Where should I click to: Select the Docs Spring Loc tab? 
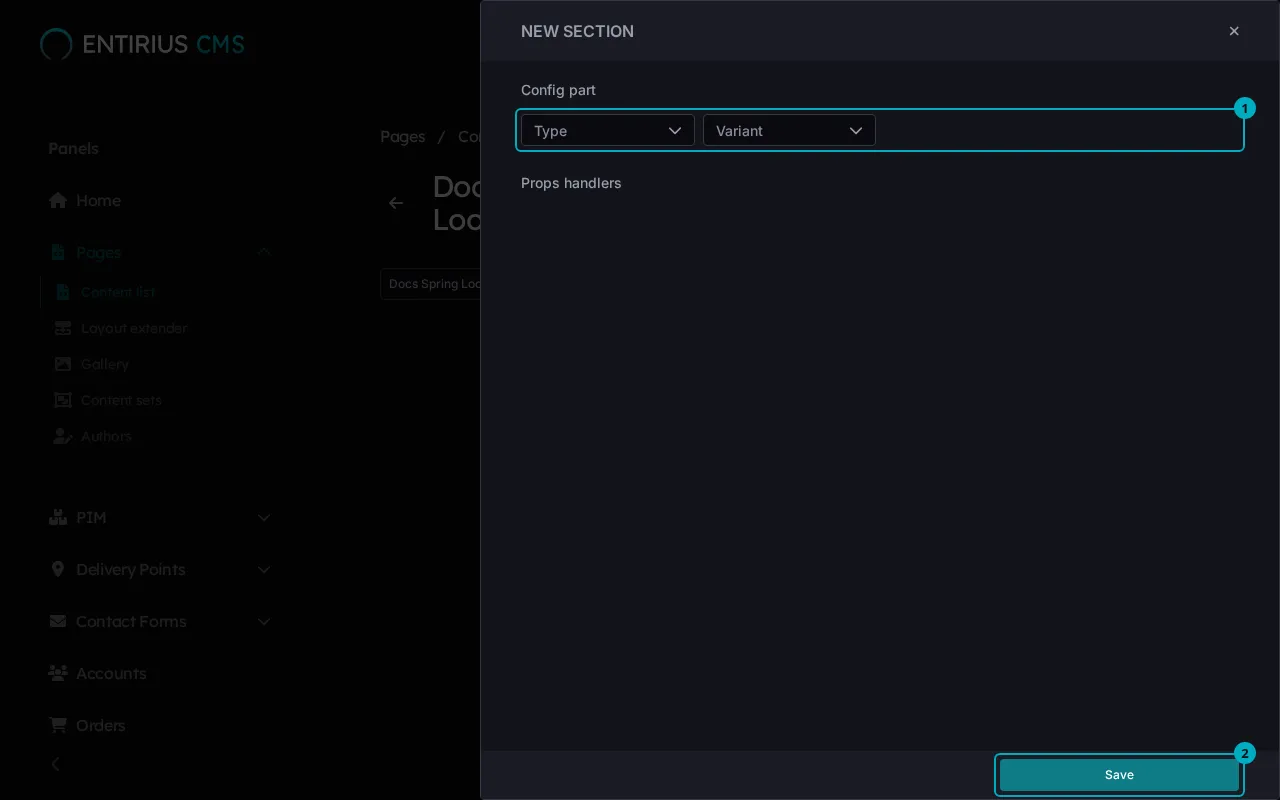tap(431, 284)
